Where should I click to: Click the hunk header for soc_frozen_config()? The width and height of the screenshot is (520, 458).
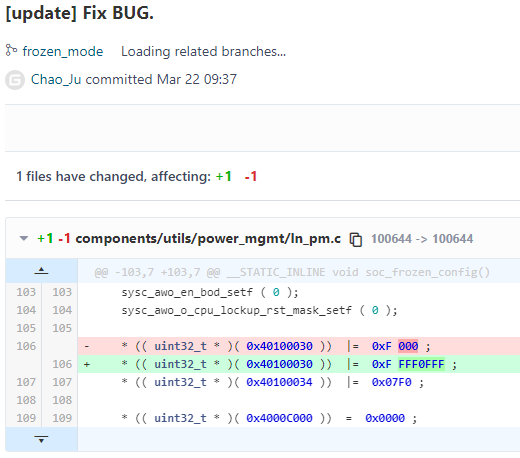[x=292, y=272]
